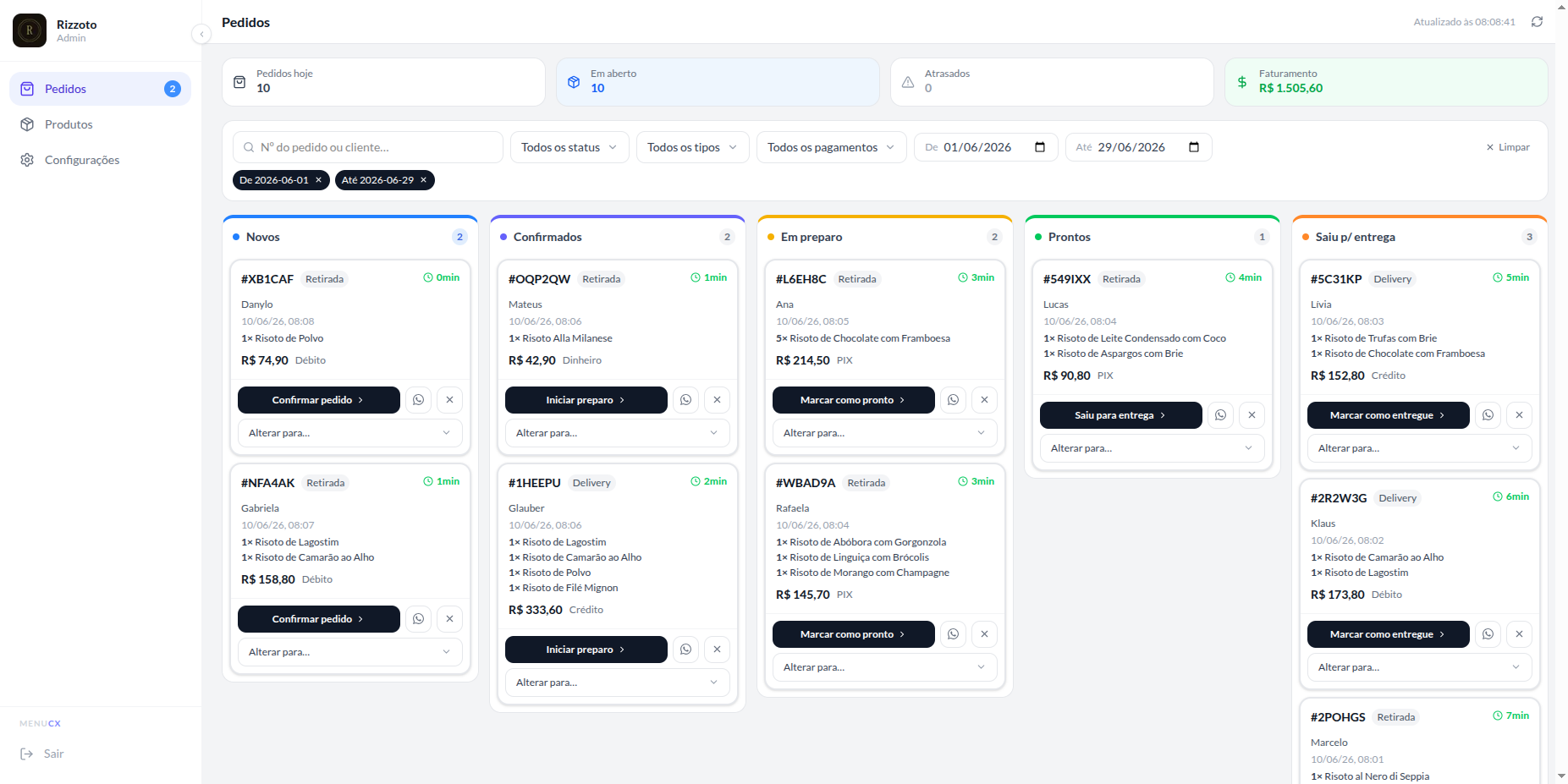The image size is (1568, 784).
Task: Open WhatsApp for order #2R2W3G
Action: pyautogui.click(x=1488, y=634)
